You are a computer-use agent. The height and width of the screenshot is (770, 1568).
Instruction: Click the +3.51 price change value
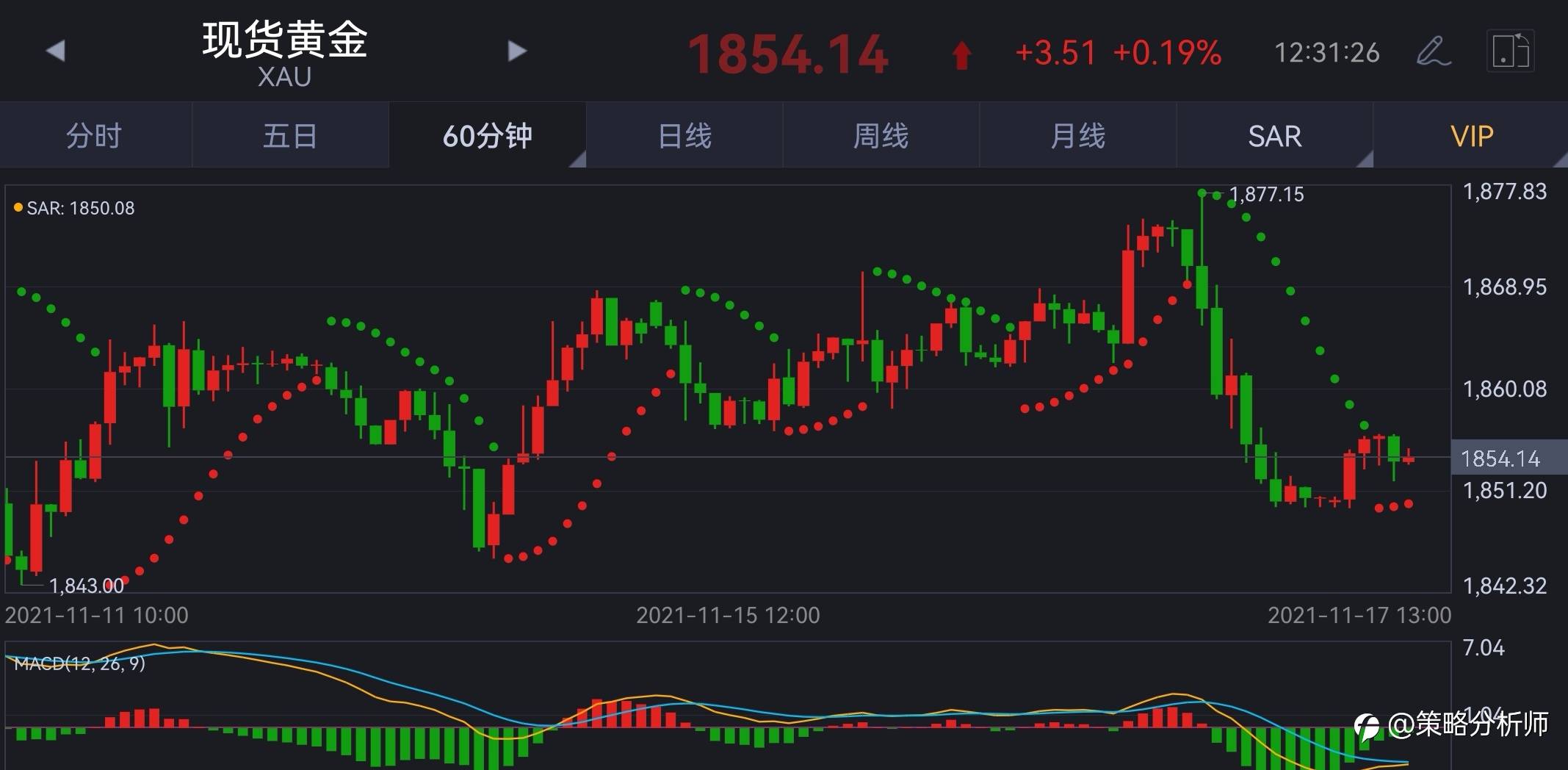pos(1055,53)
